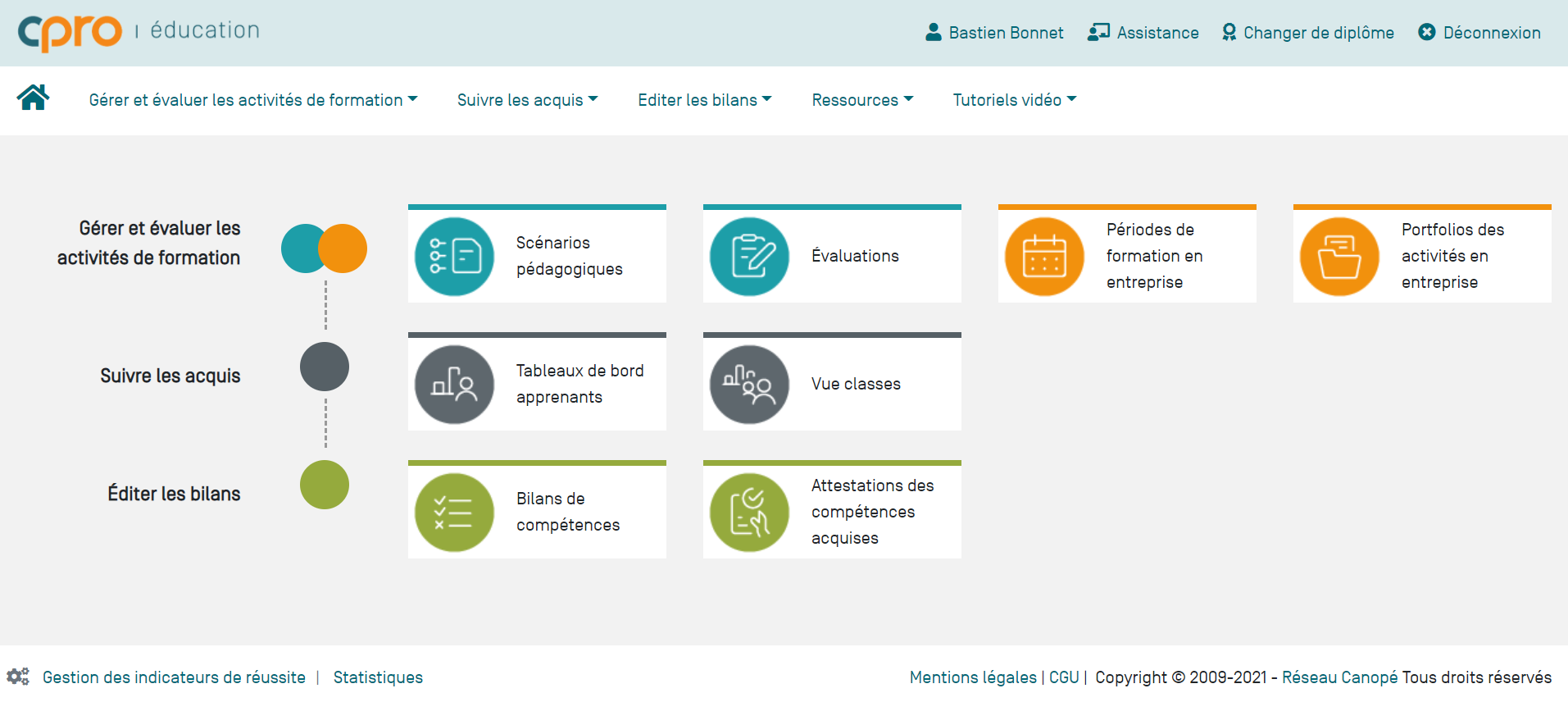Image resolution: width=1568 pixels, height=702 pixels.
Task: Open the Attestations des compétences acquises icon
Action: [749, 513]
